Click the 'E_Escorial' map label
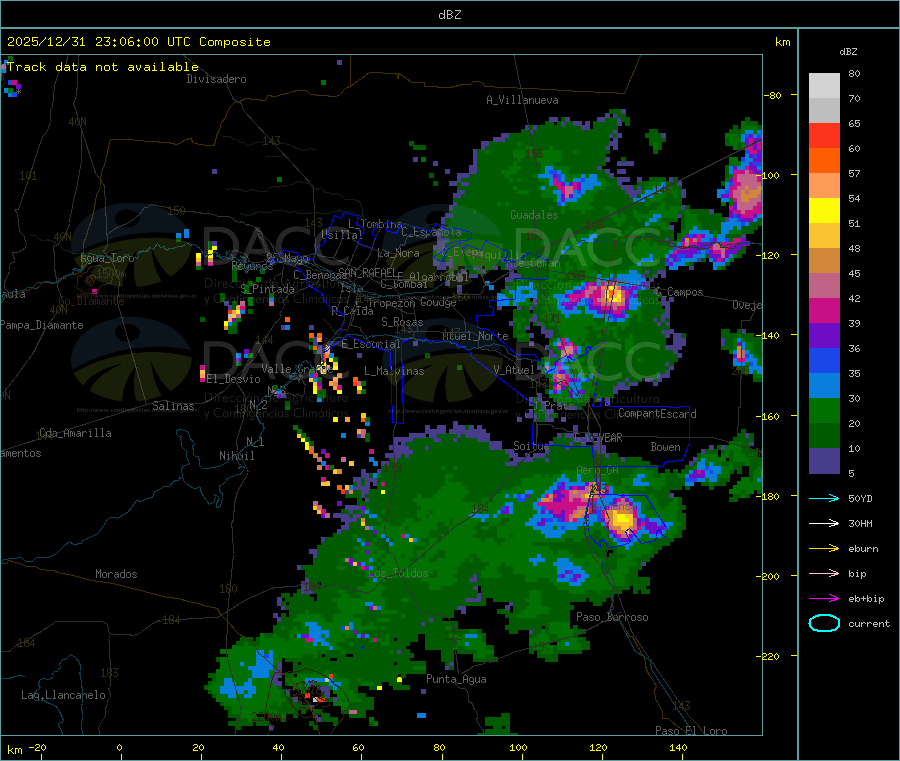The height and width of the screenshot is (761, 900). pyautogui.click(x=371, y=344)
